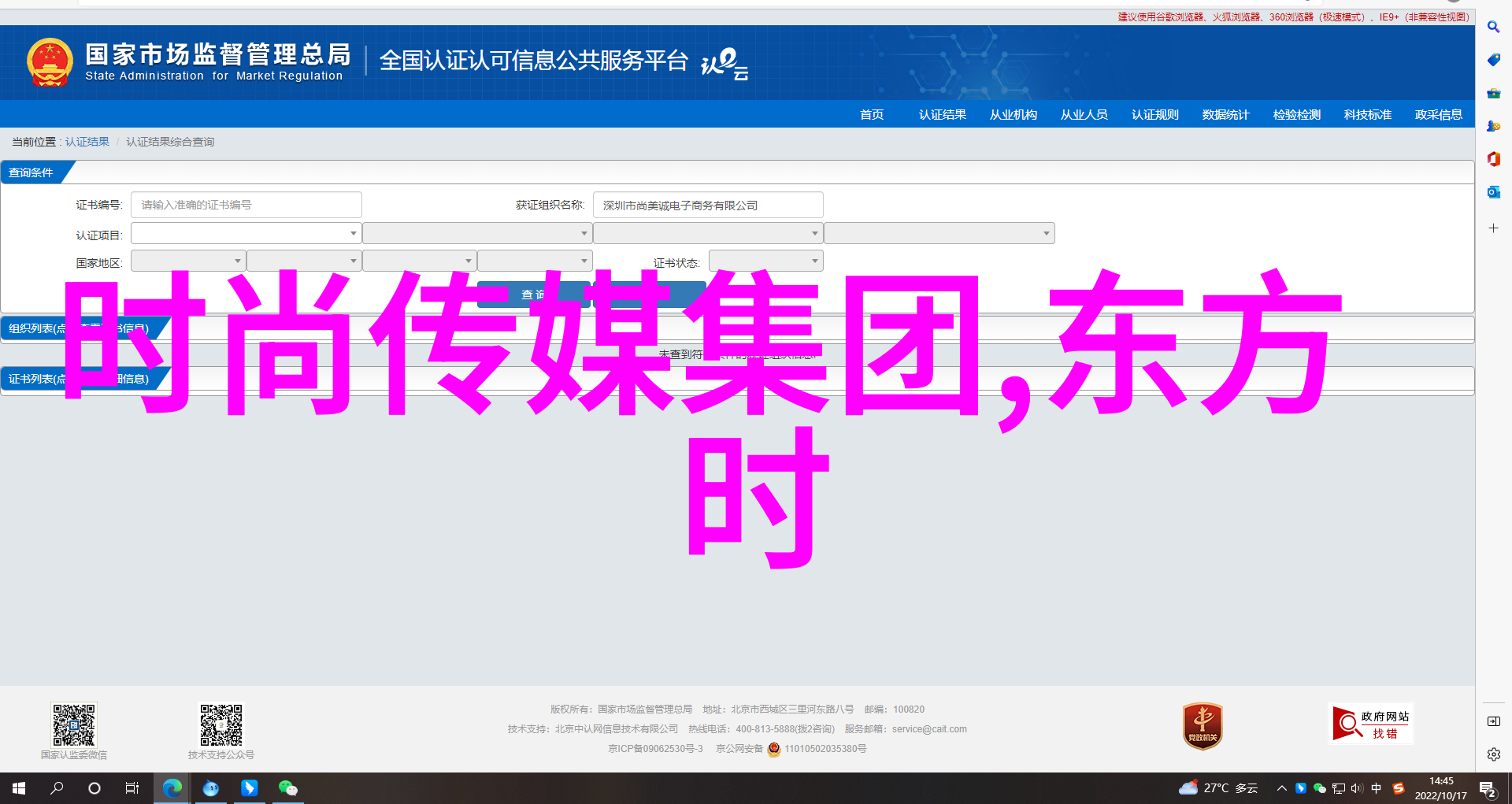Open the Microsoft Office icon in sidebar
This screenshot has height=804, width=1512.
(x=1493, y=159)
